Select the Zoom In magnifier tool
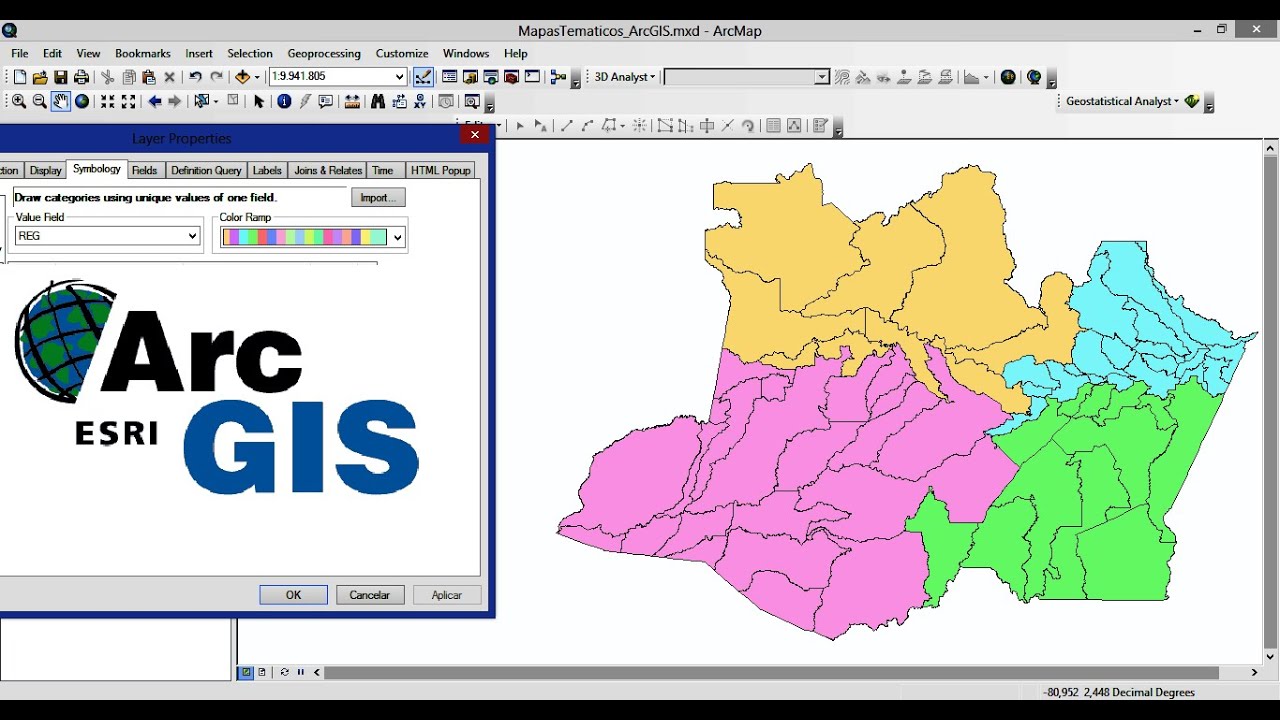Screen dimensions: 1280x720 click(x=19, y=101)
